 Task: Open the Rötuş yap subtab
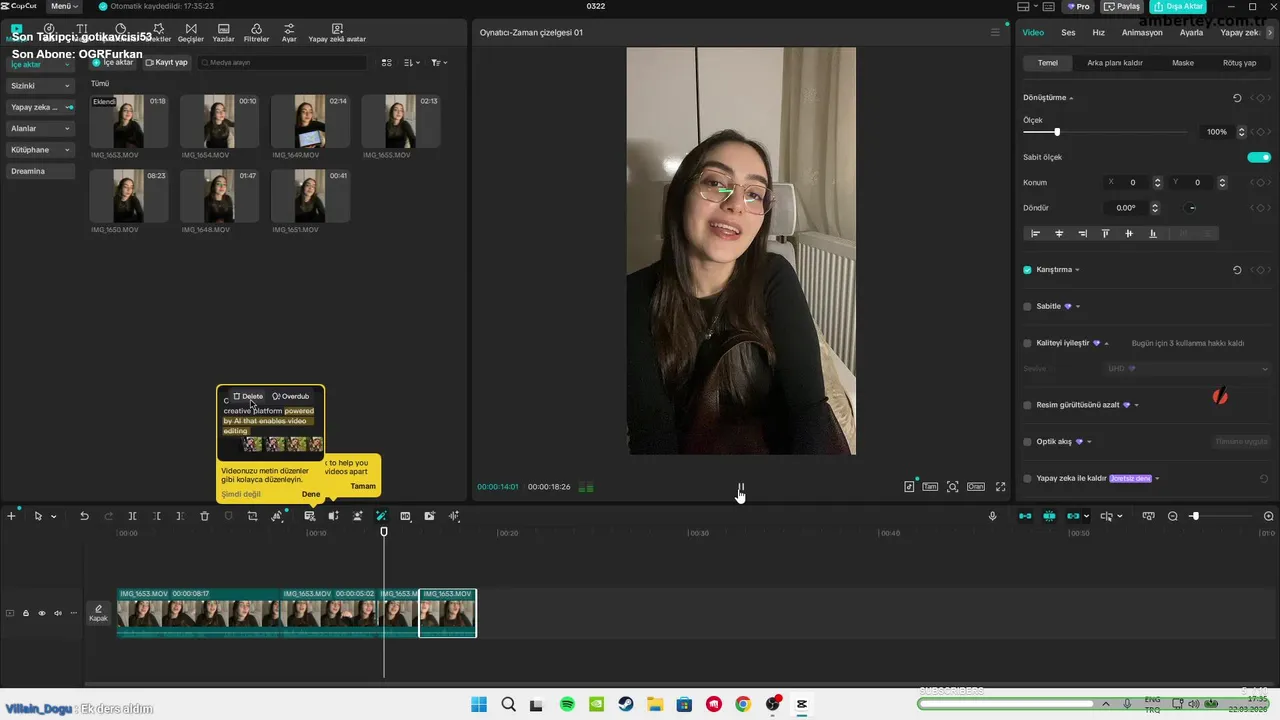[1239, 63]
